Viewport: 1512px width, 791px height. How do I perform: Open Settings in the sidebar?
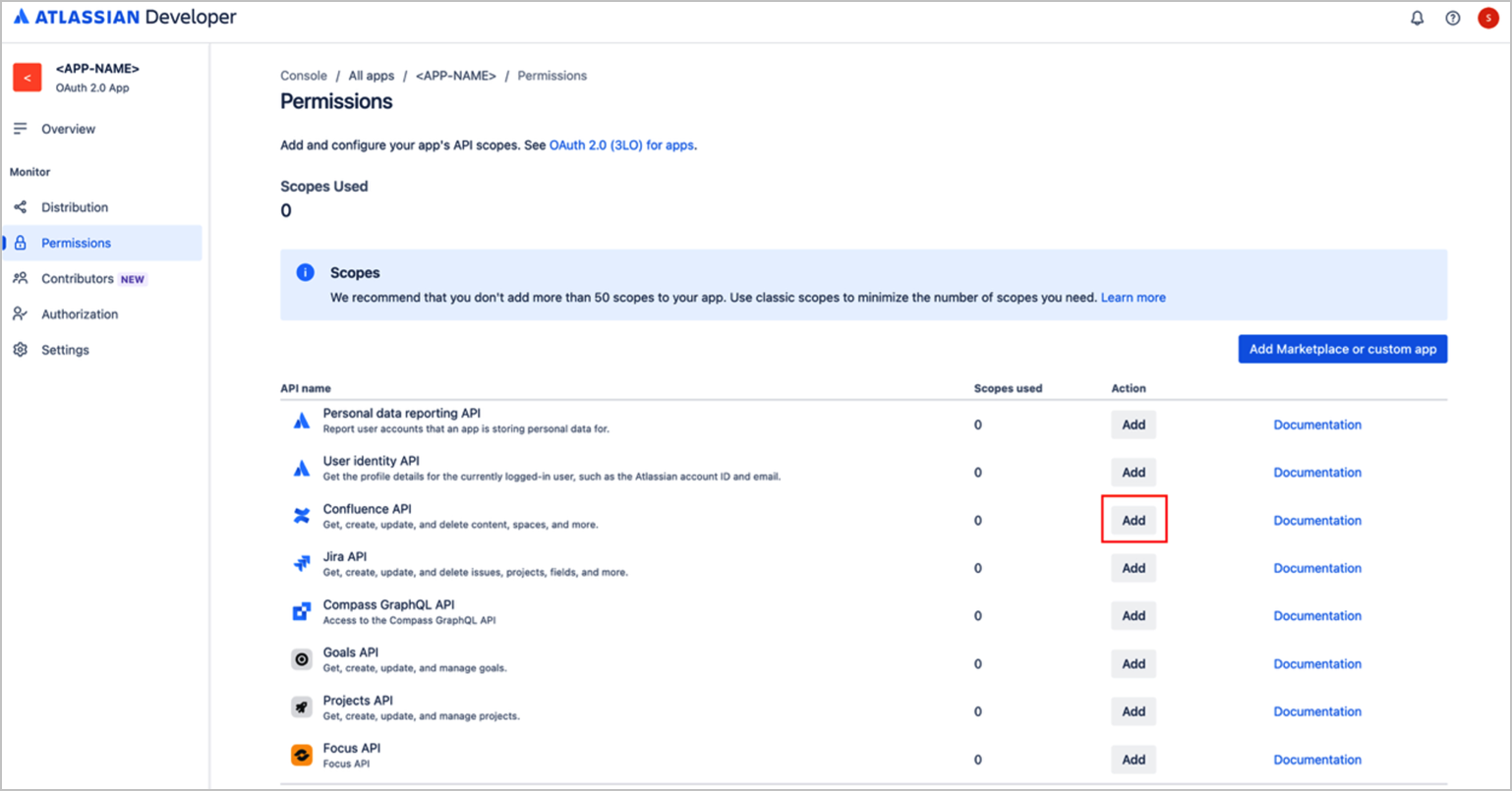[102, 350]
